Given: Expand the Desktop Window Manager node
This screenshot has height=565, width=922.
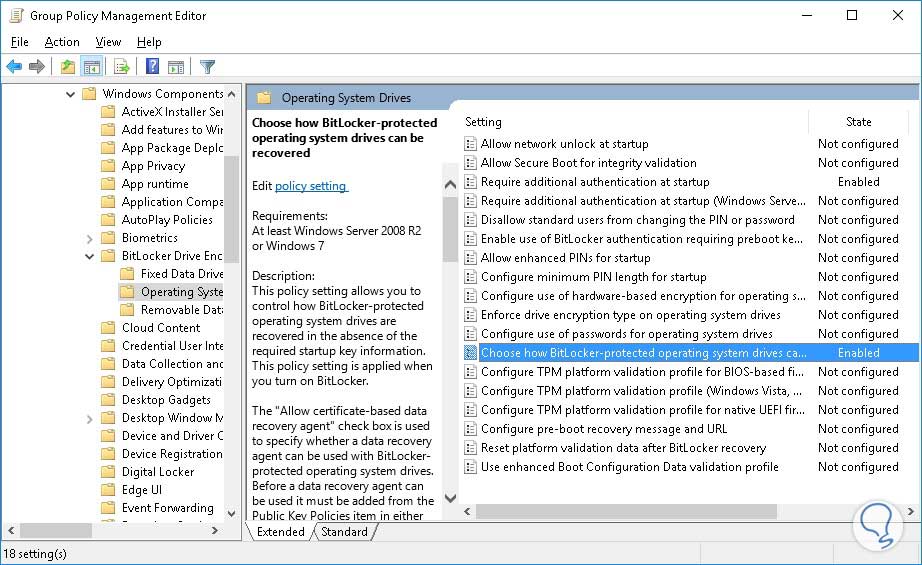Looking at the screenshot, I should (89, 419).
